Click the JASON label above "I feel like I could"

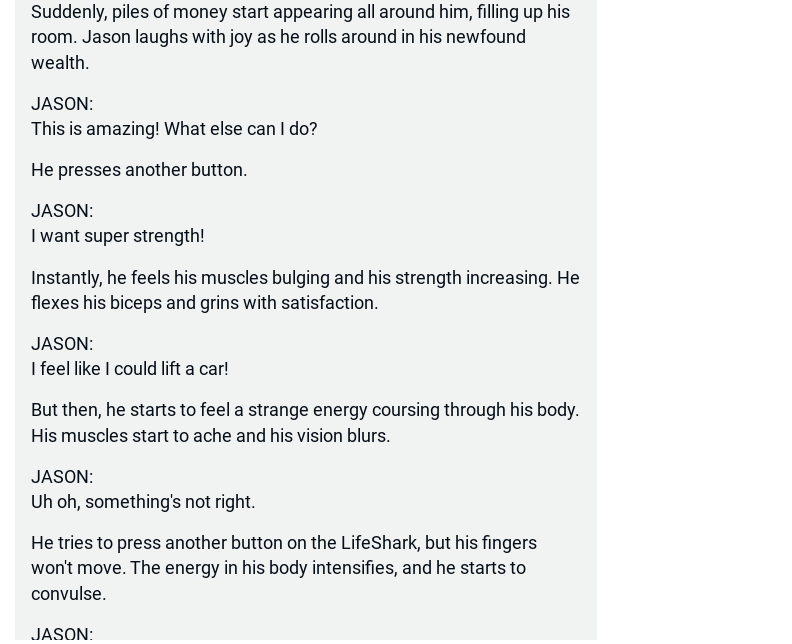click(x=62, y=344)
